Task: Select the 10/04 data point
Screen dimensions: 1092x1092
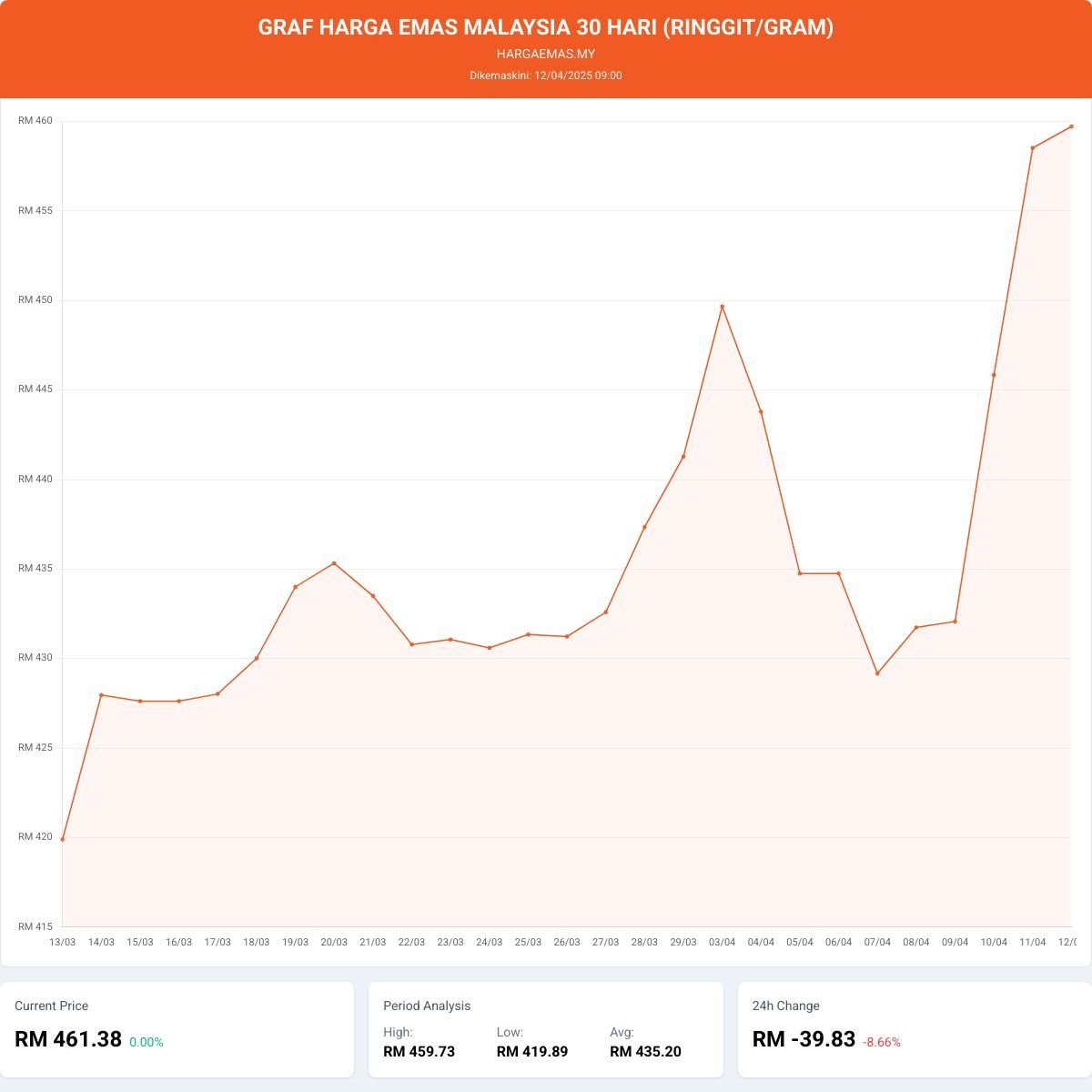Action: tap(994, 375)
